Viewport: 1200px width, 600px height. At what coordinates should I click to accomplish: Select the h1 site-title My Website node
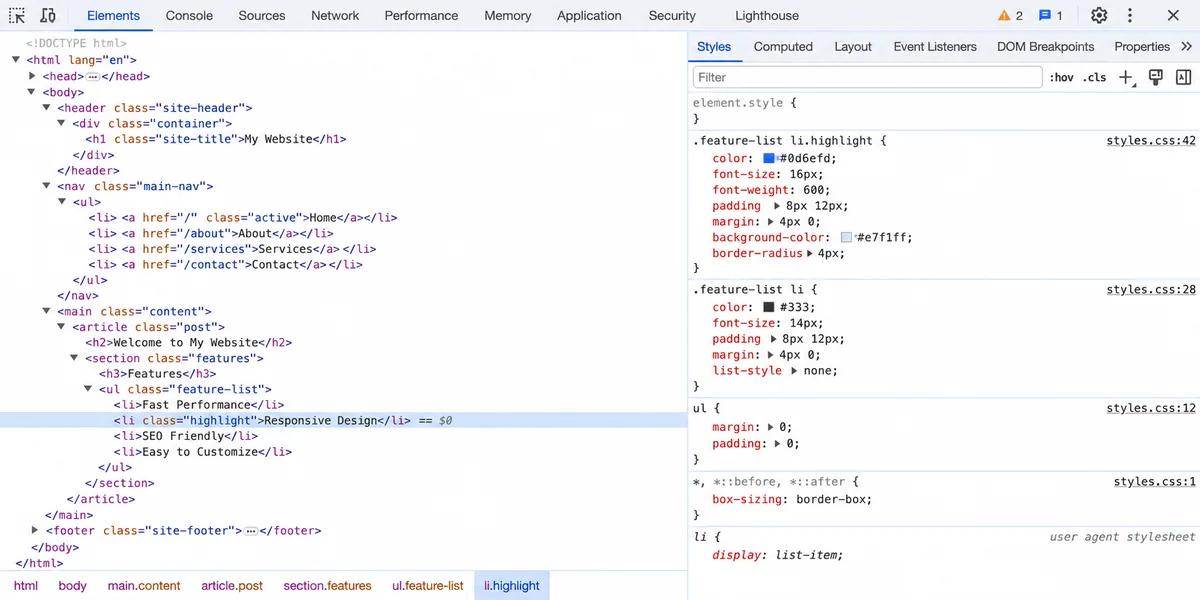click(x=216, y=139)
